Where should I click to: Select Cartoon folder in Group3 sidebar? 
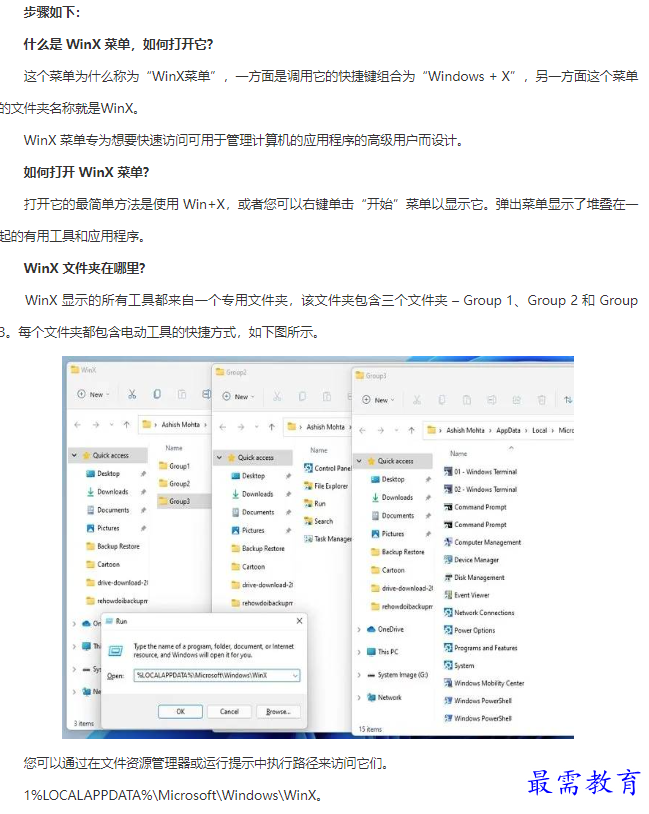387,570
